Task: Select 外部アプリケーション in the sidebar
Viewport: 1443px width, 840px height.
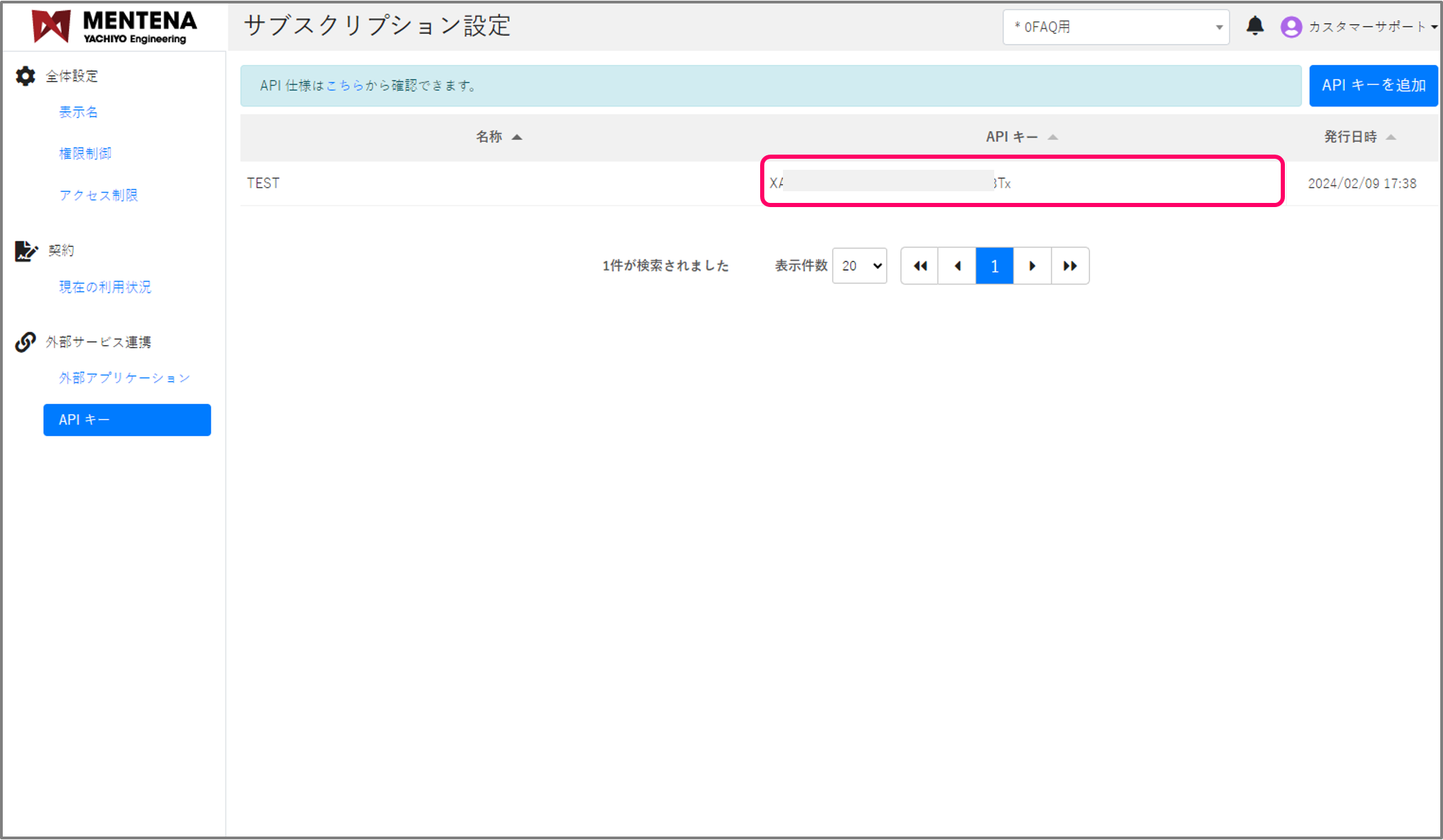Action: pos(124,378)
